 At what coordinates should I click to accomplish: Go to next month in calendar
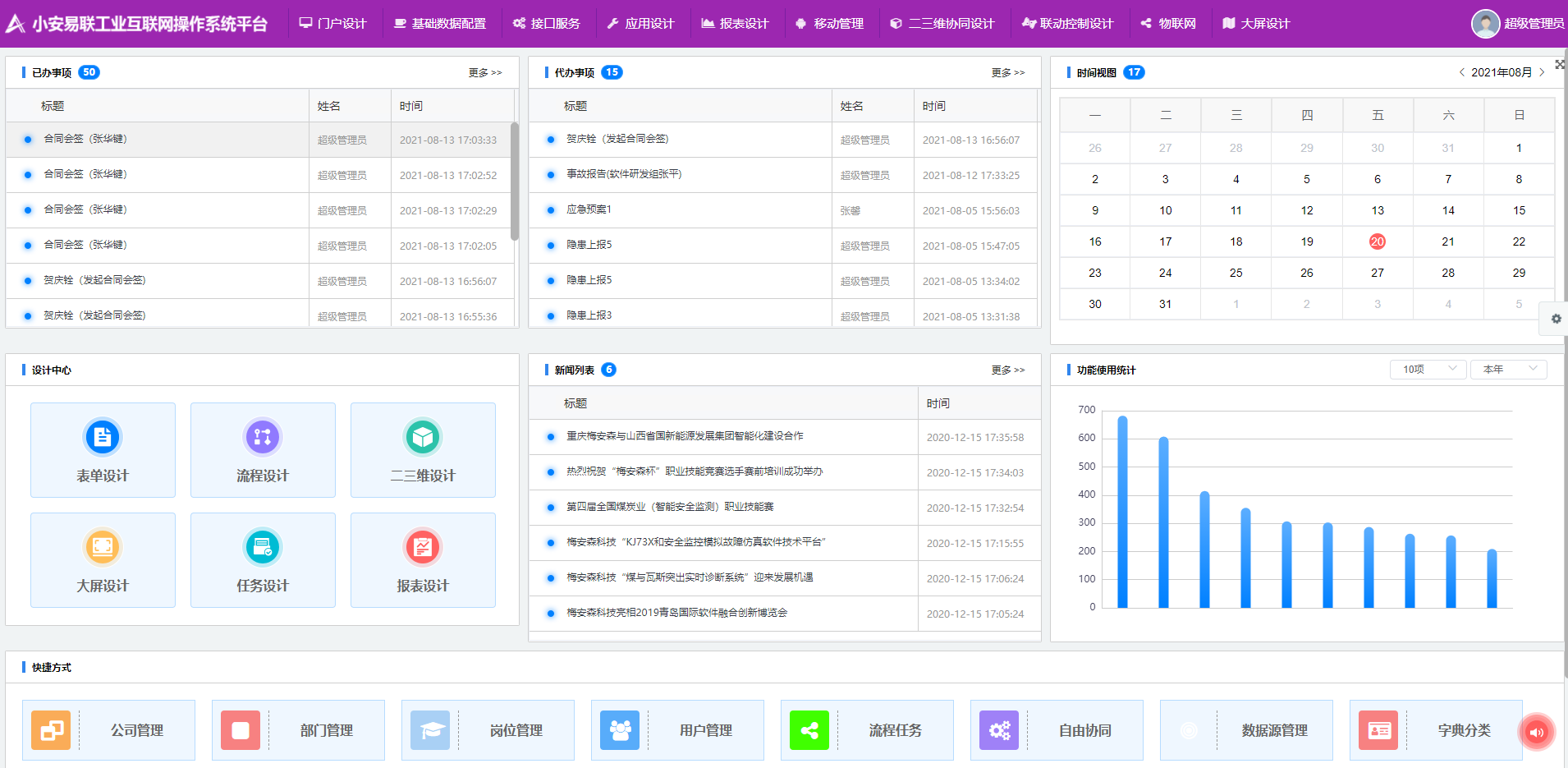(x=1542, y=72)
